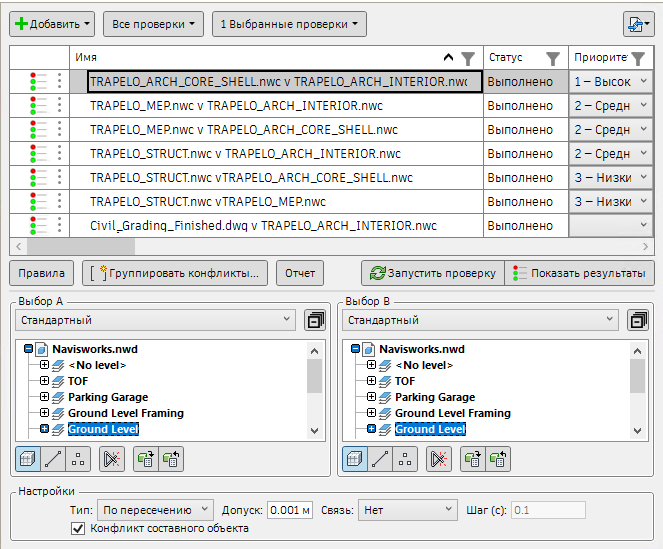Toggle surfaces geometry button in Выбор B
The width and height of the screenshot is (663, 549).
(x=355, y=459)
